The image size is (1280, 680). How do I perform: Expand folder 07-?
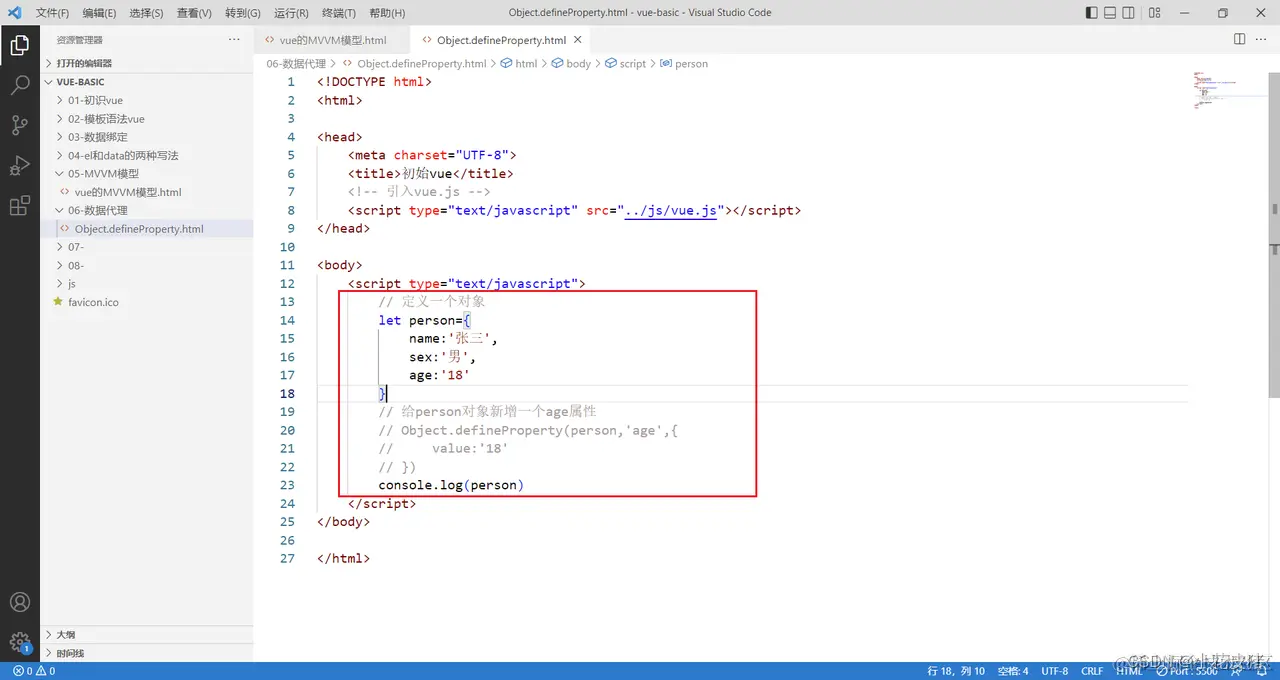[x=147, y=246]
